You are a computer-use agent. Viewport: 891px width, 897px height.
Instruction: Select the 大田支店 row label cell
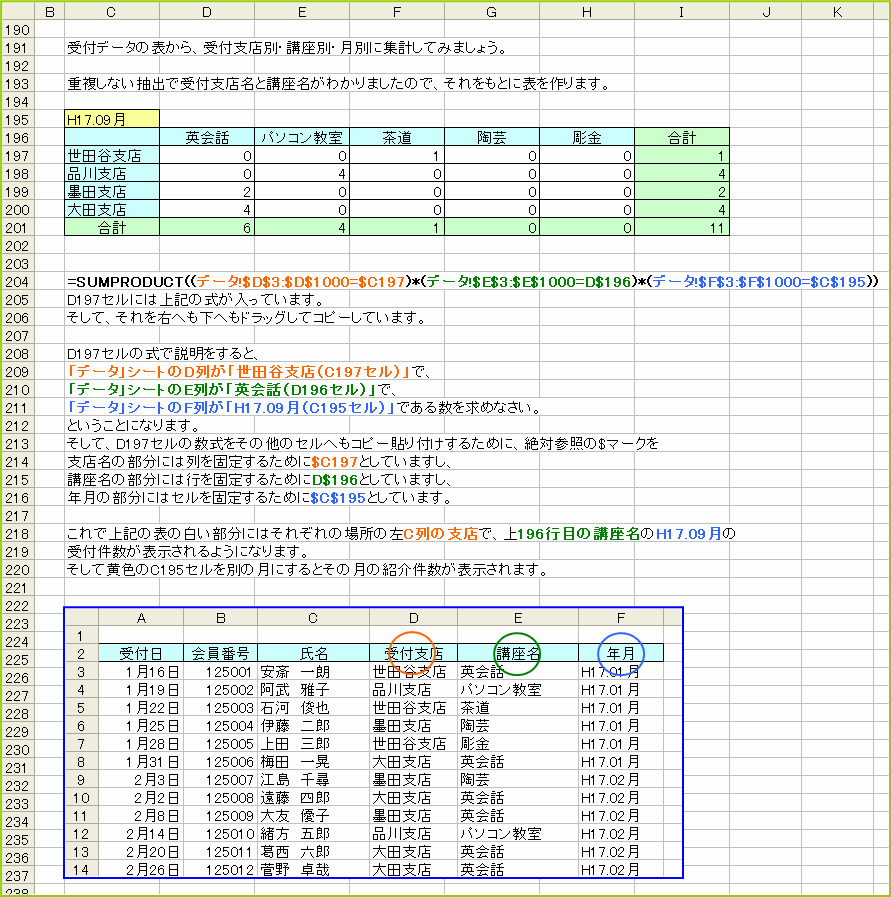110,209
